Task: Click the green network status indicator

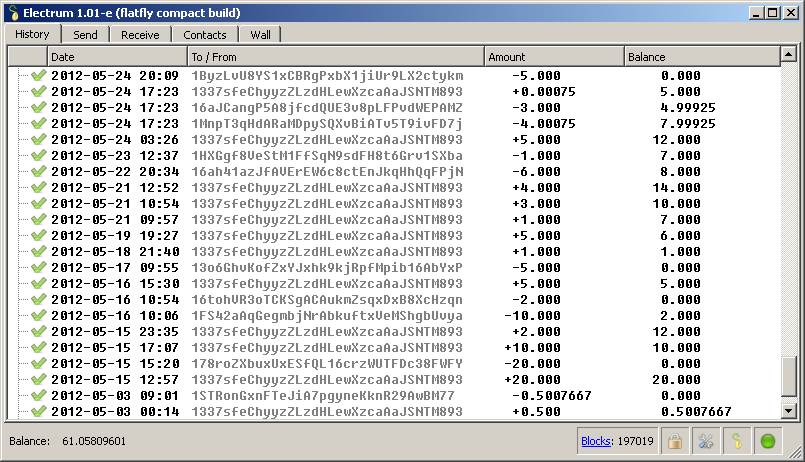Action: click(x=768, y=441)
